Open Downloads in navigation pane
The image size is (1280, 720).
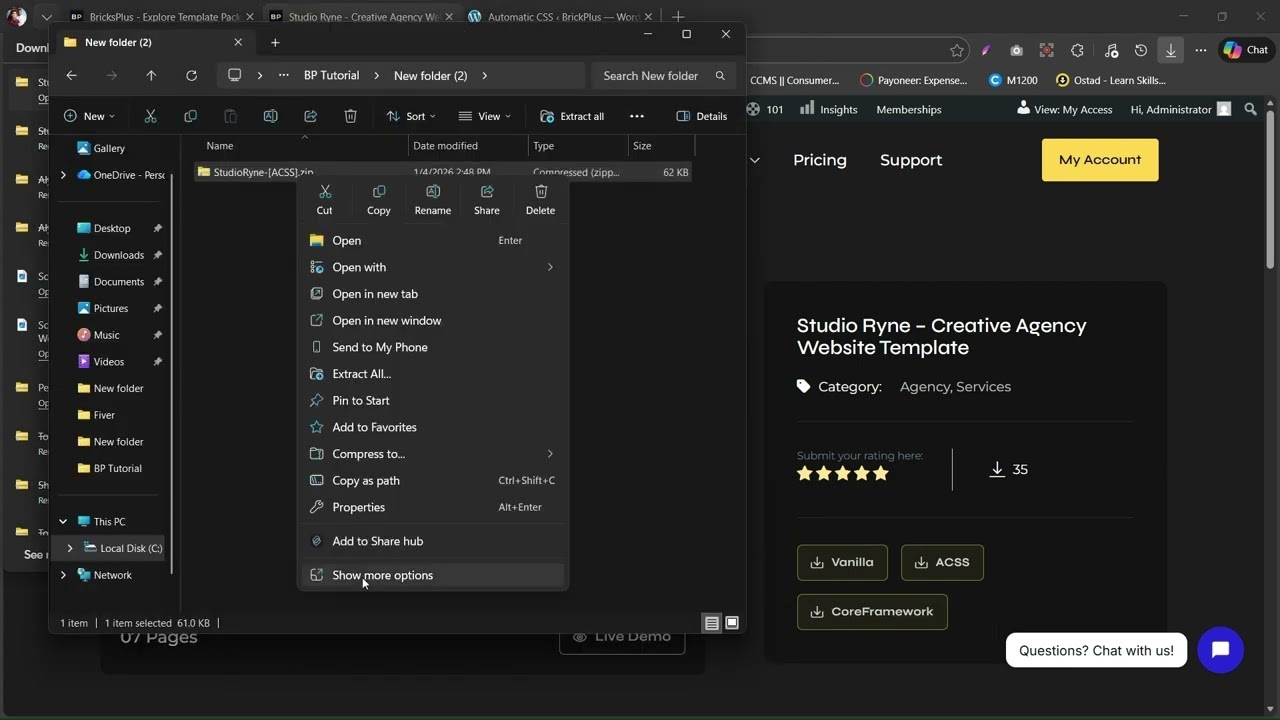118,255
